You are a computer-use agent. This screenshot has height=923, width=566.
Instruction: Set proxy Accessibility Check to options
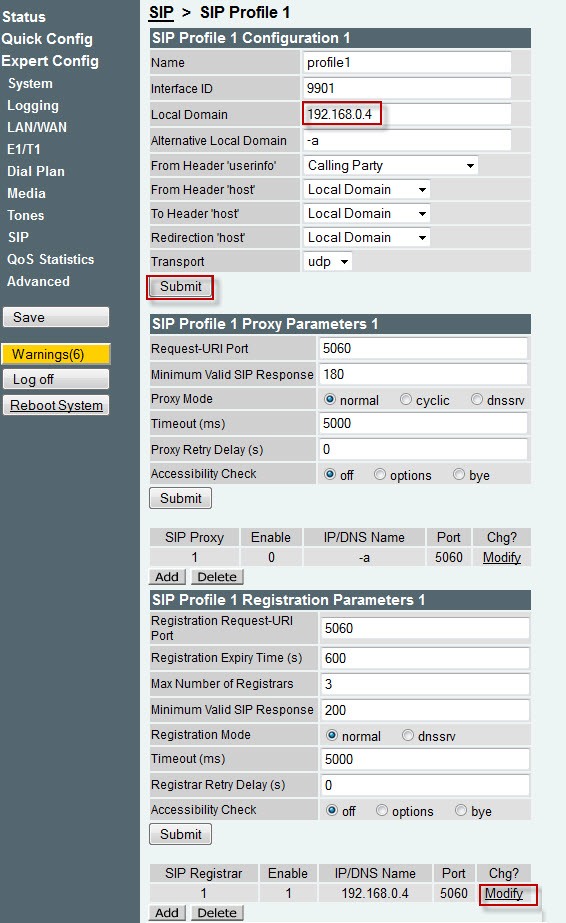pos(380,474)
